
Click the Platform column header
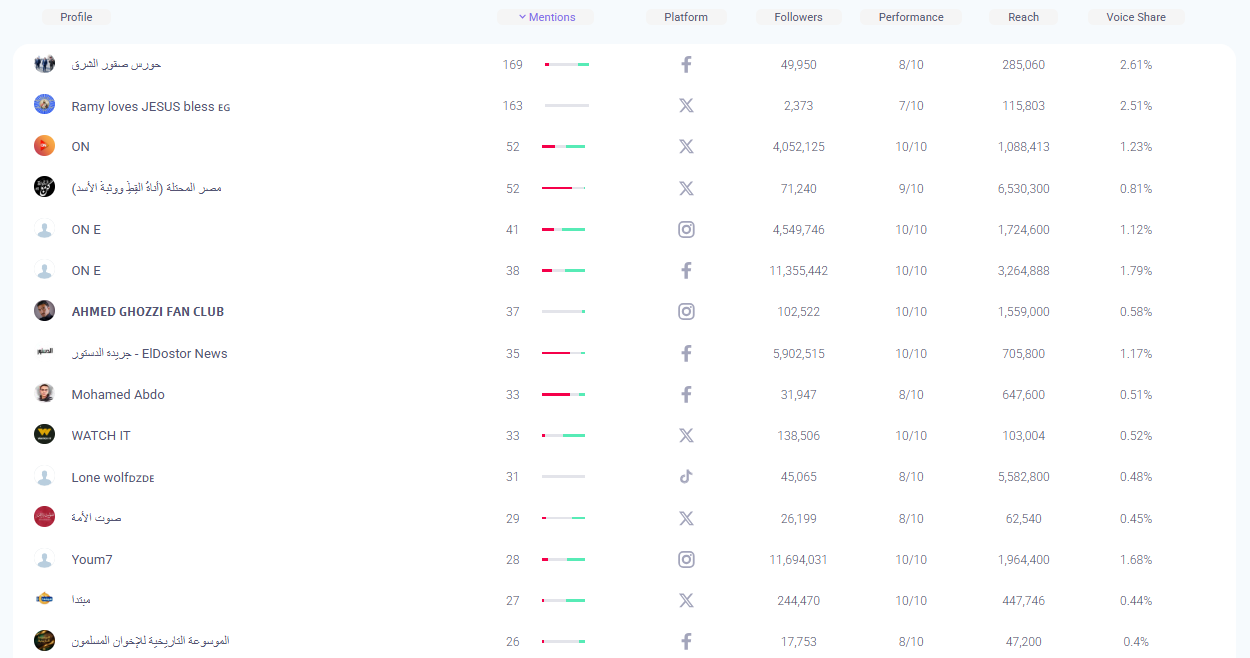(x=686, y=17)
